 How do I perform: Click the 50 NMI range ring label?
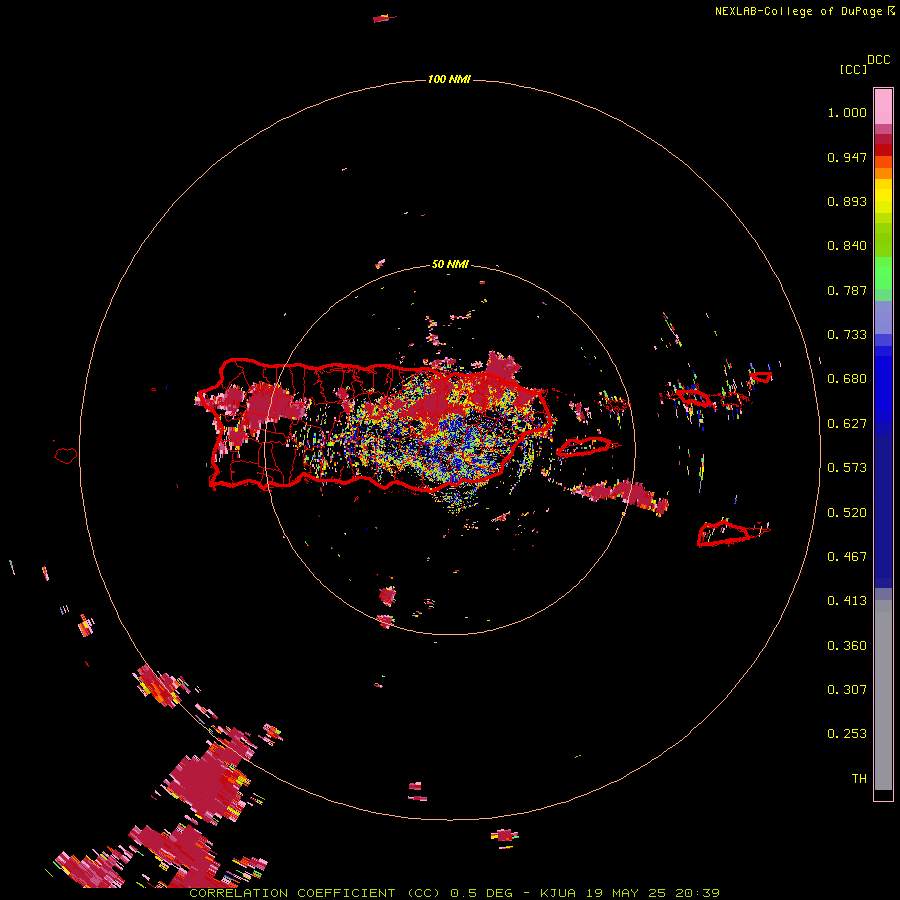[x=450, y=264]
